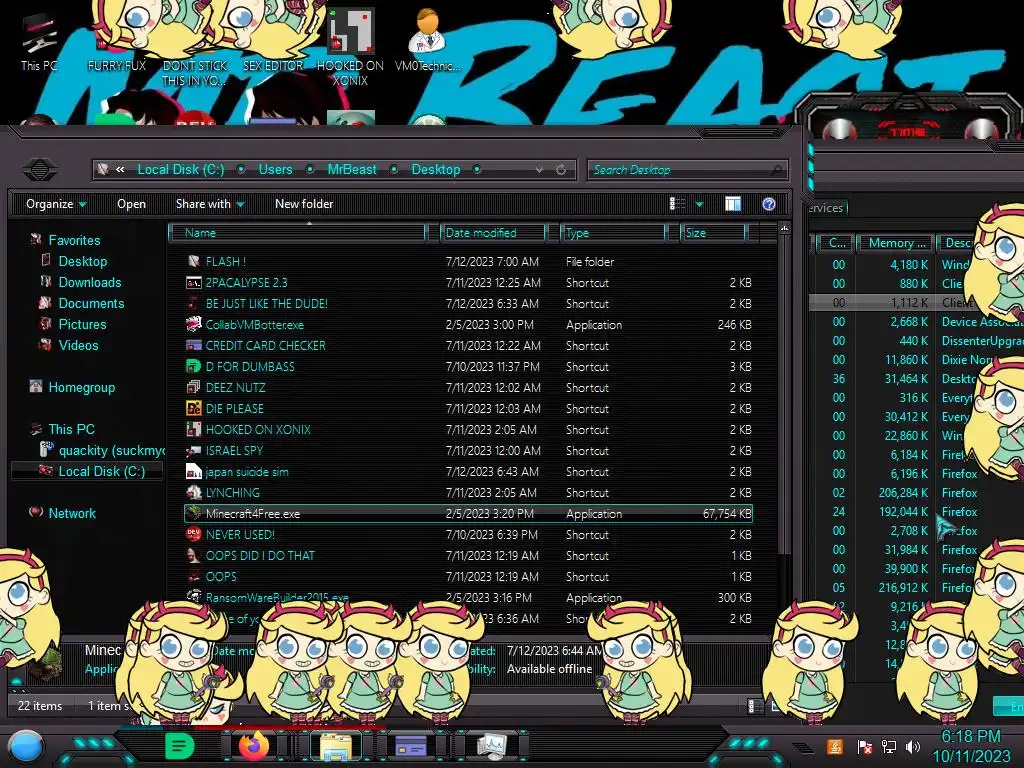Open Documents in the navigation pane
This screenshot has width=1024, height=768.
[x=91, y=304]
